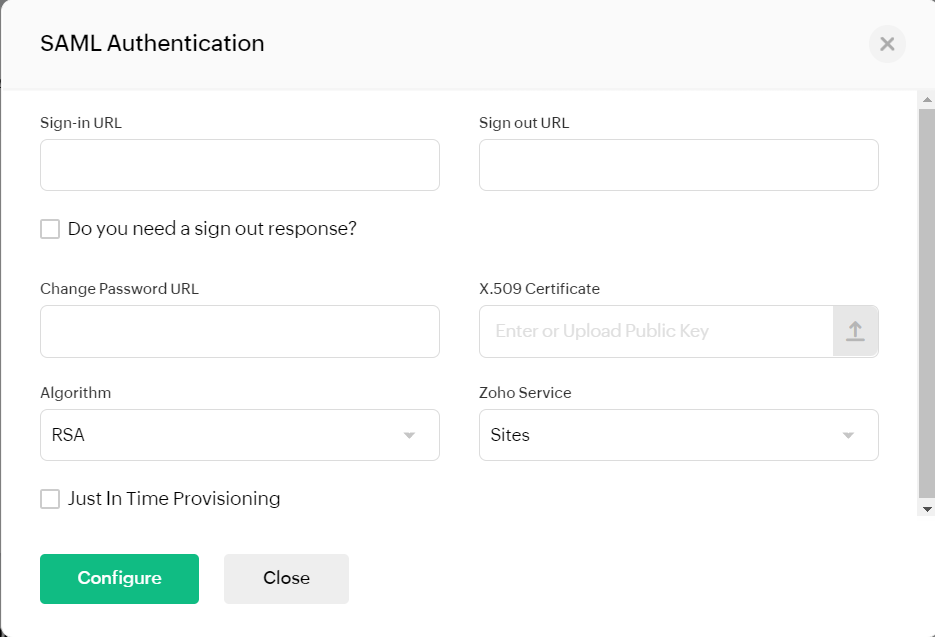The image size is (935, 637).
Task: Focus the Sign out URL input field
Action: tap(679, 165)
